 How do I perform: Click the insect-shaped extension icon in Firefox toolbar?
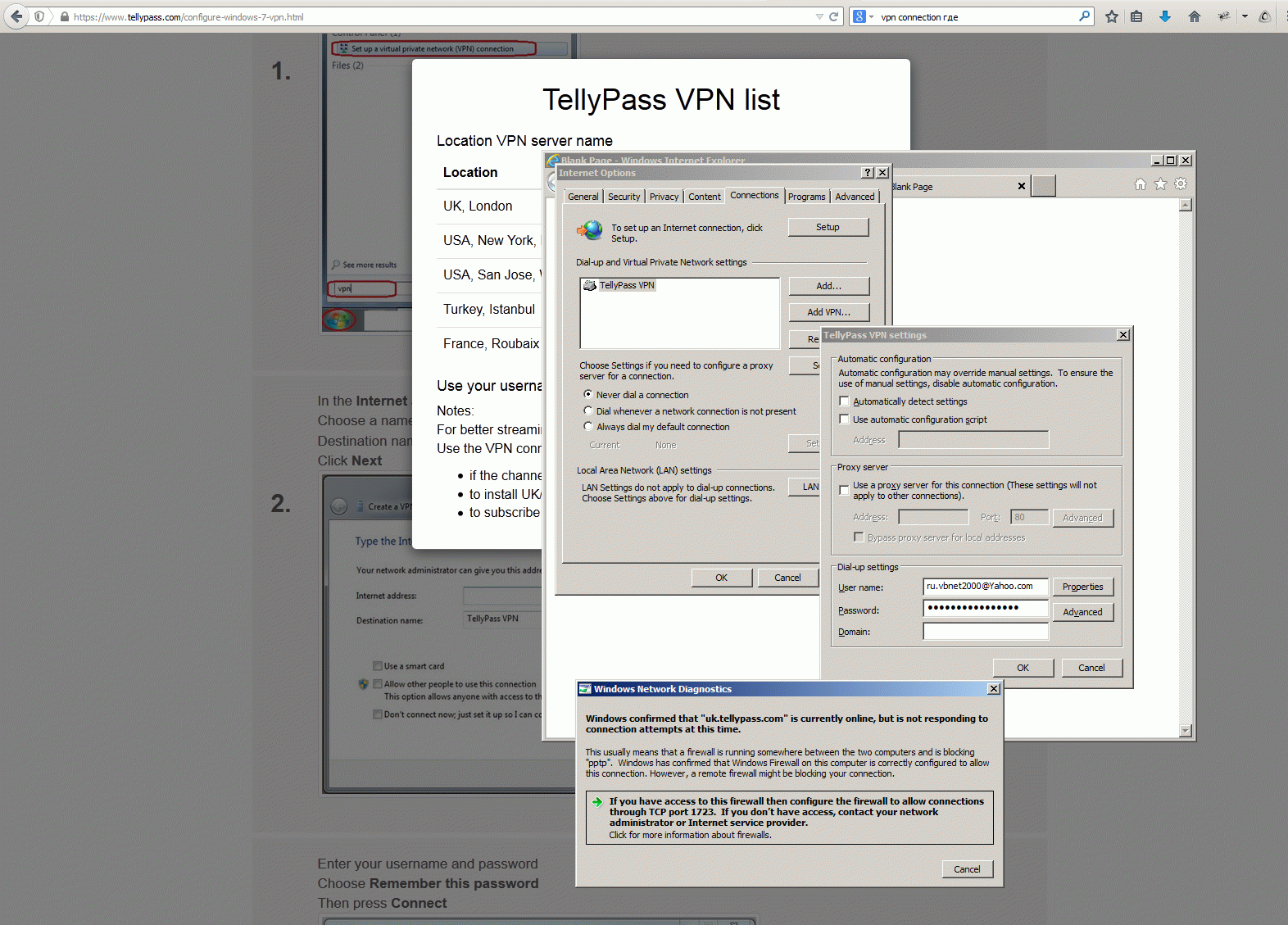pos(1224,16)
